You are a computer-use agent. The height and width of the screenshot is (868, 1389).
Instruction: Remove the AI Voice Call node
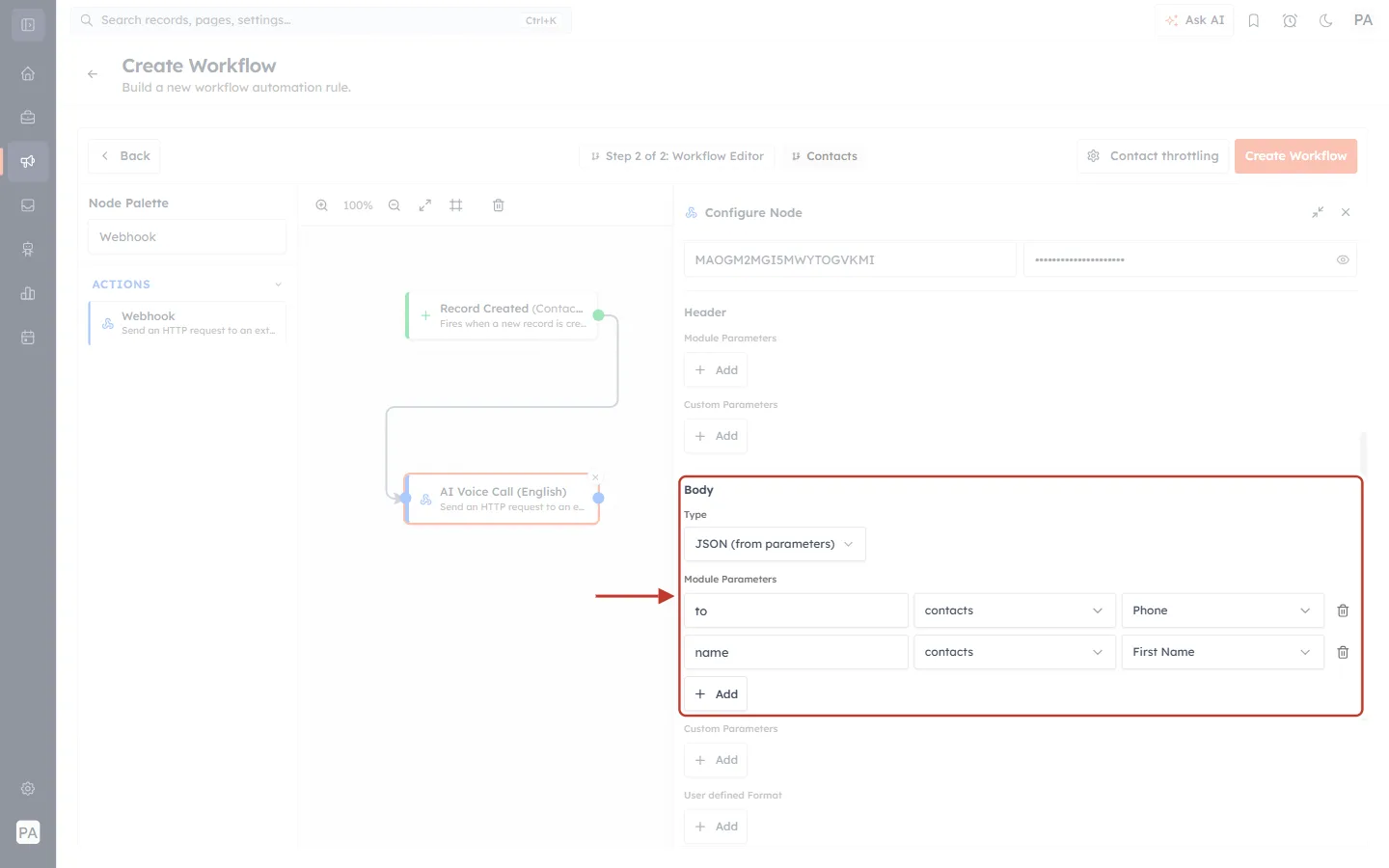(596, 477)
